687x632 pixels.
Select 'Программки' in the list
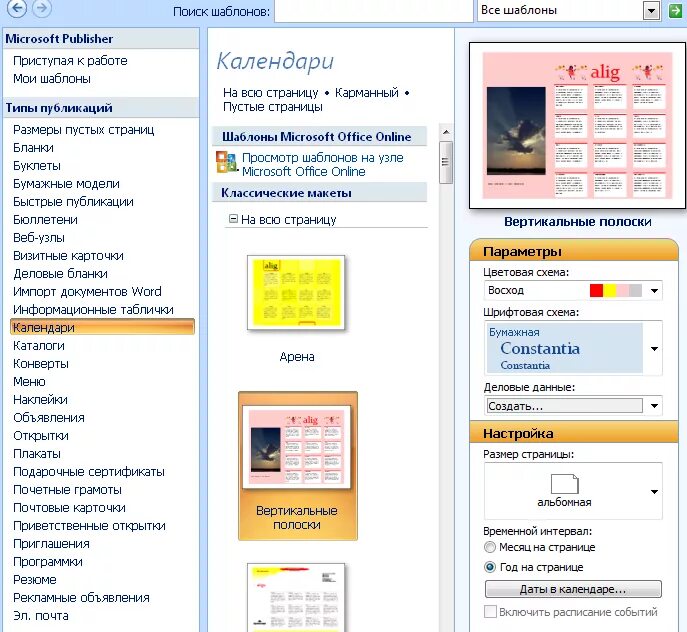click(x=48, y=561)
